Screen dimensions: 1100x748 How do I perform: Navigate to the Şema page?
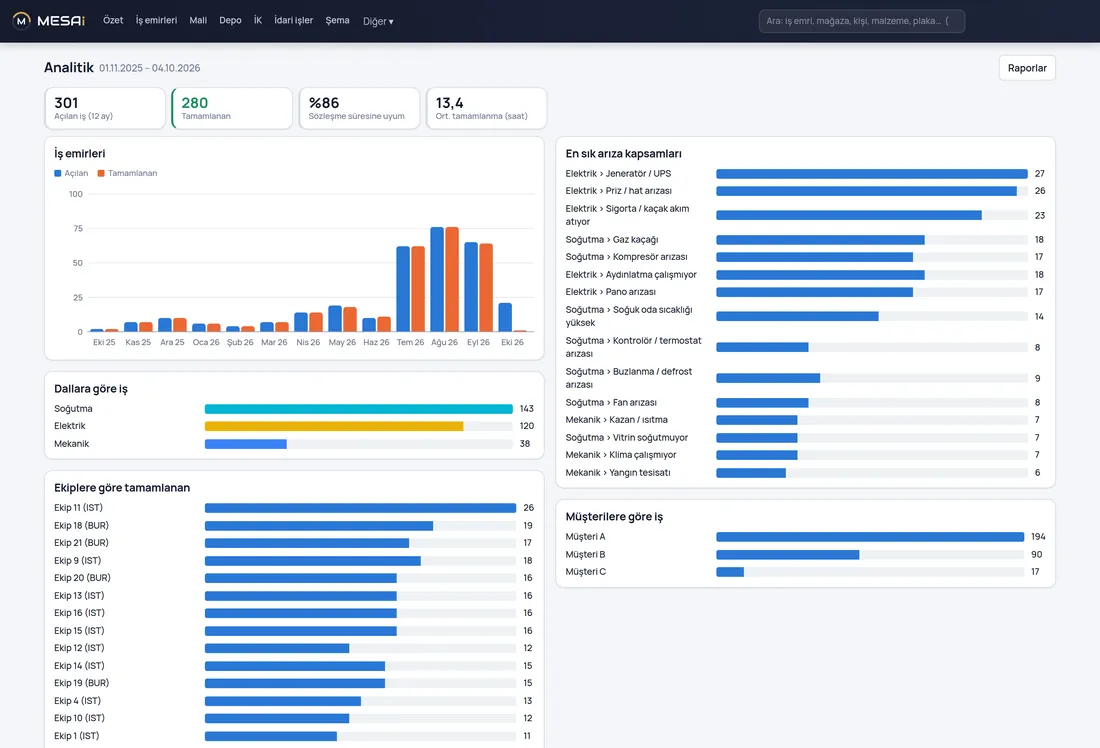(x=337, y=20)
